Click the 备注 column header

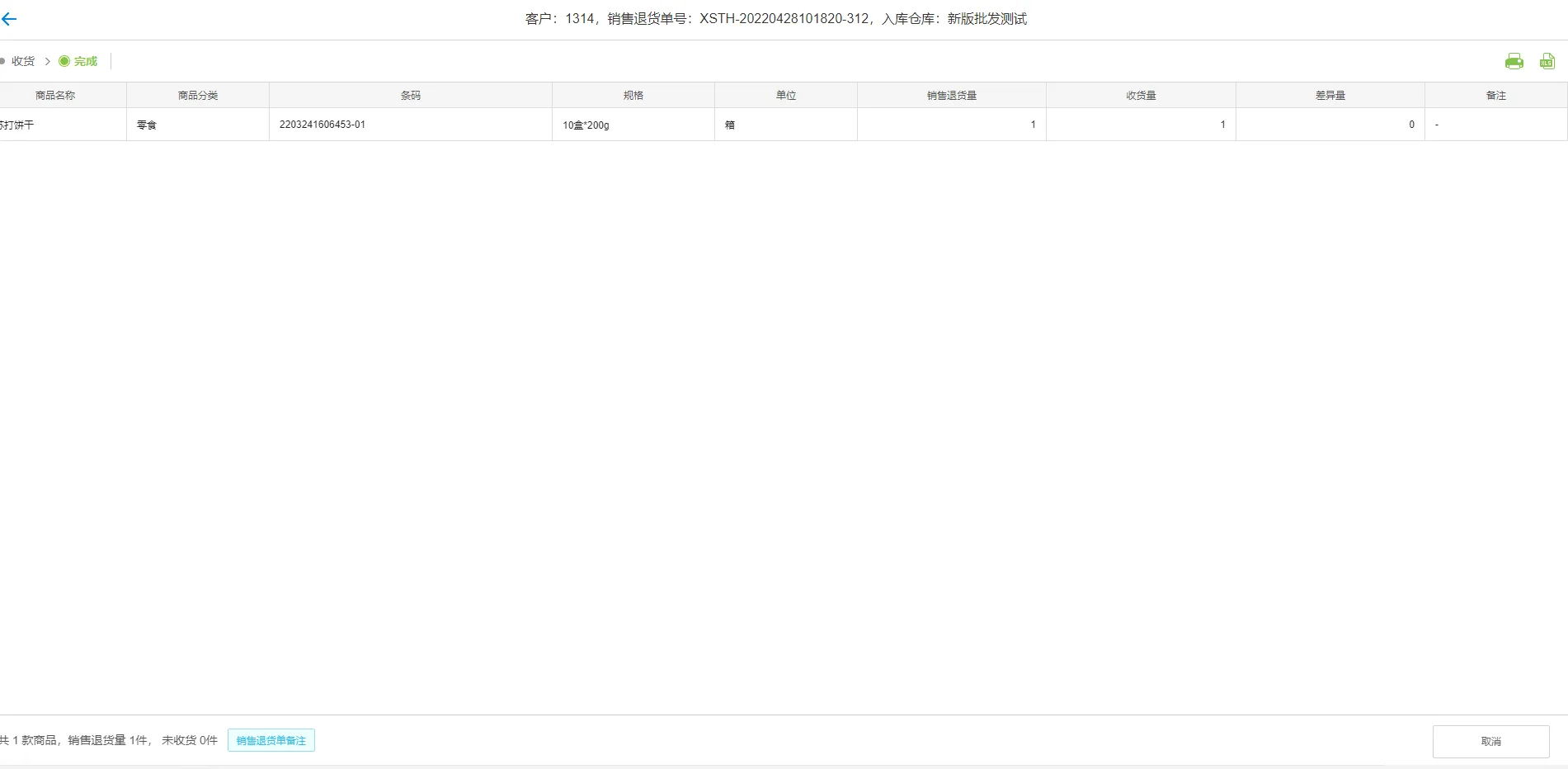(1496, 95)
